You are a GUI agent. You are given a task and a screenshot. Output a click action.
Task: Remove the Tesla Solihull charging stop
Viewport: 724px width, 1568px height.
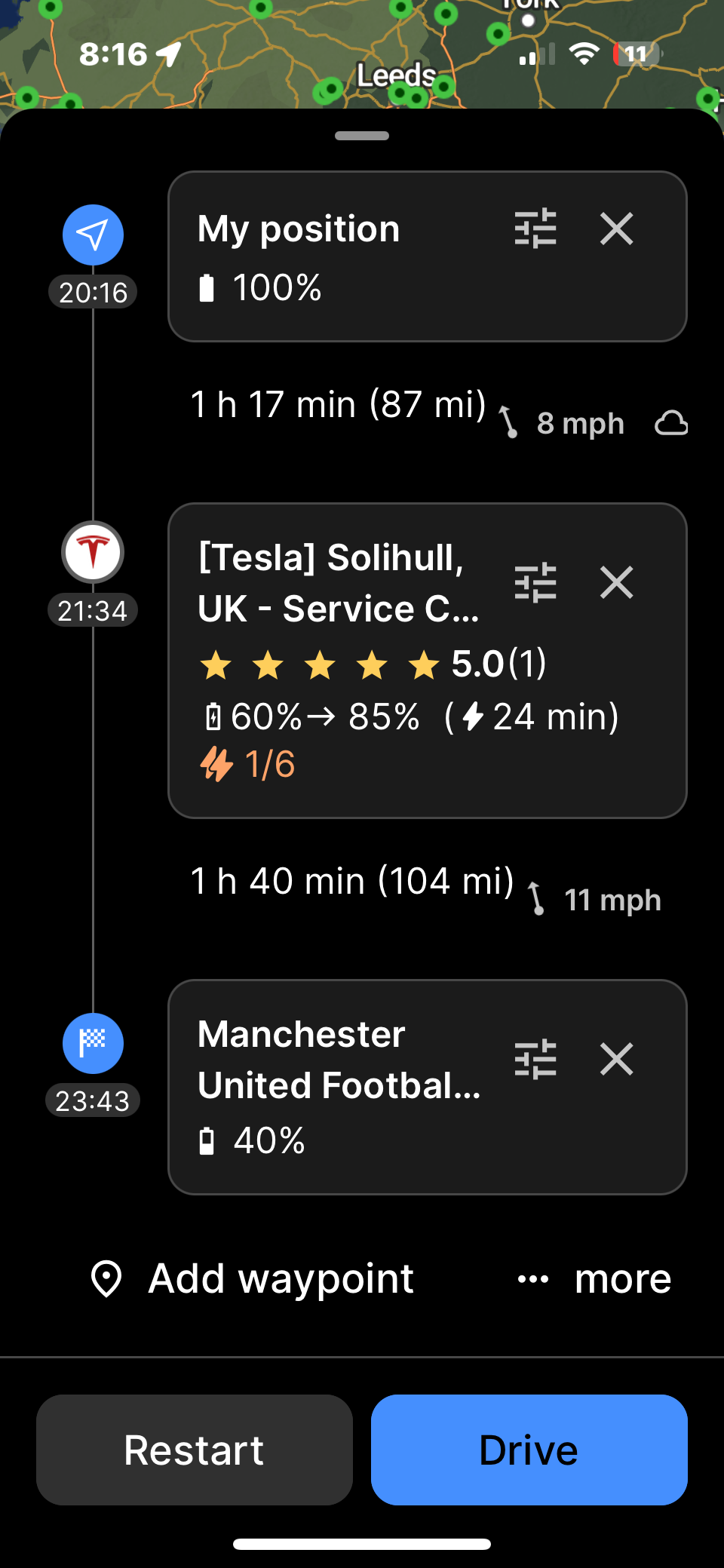(616, 583)
